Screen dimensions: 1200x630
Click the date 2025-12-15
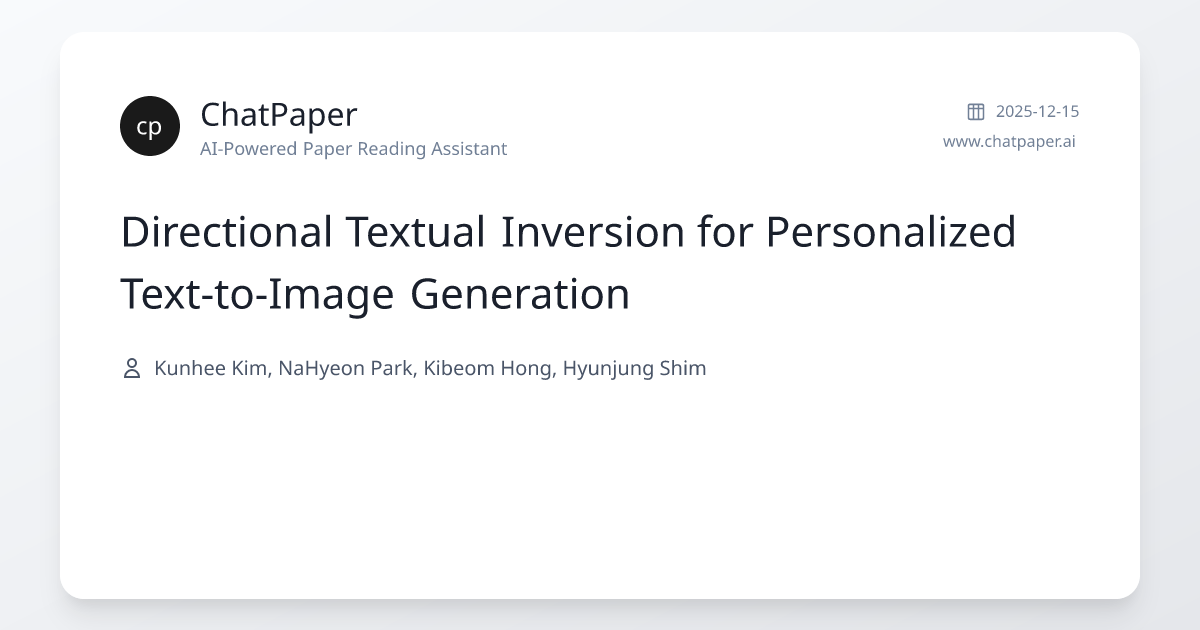point(1037,111)
